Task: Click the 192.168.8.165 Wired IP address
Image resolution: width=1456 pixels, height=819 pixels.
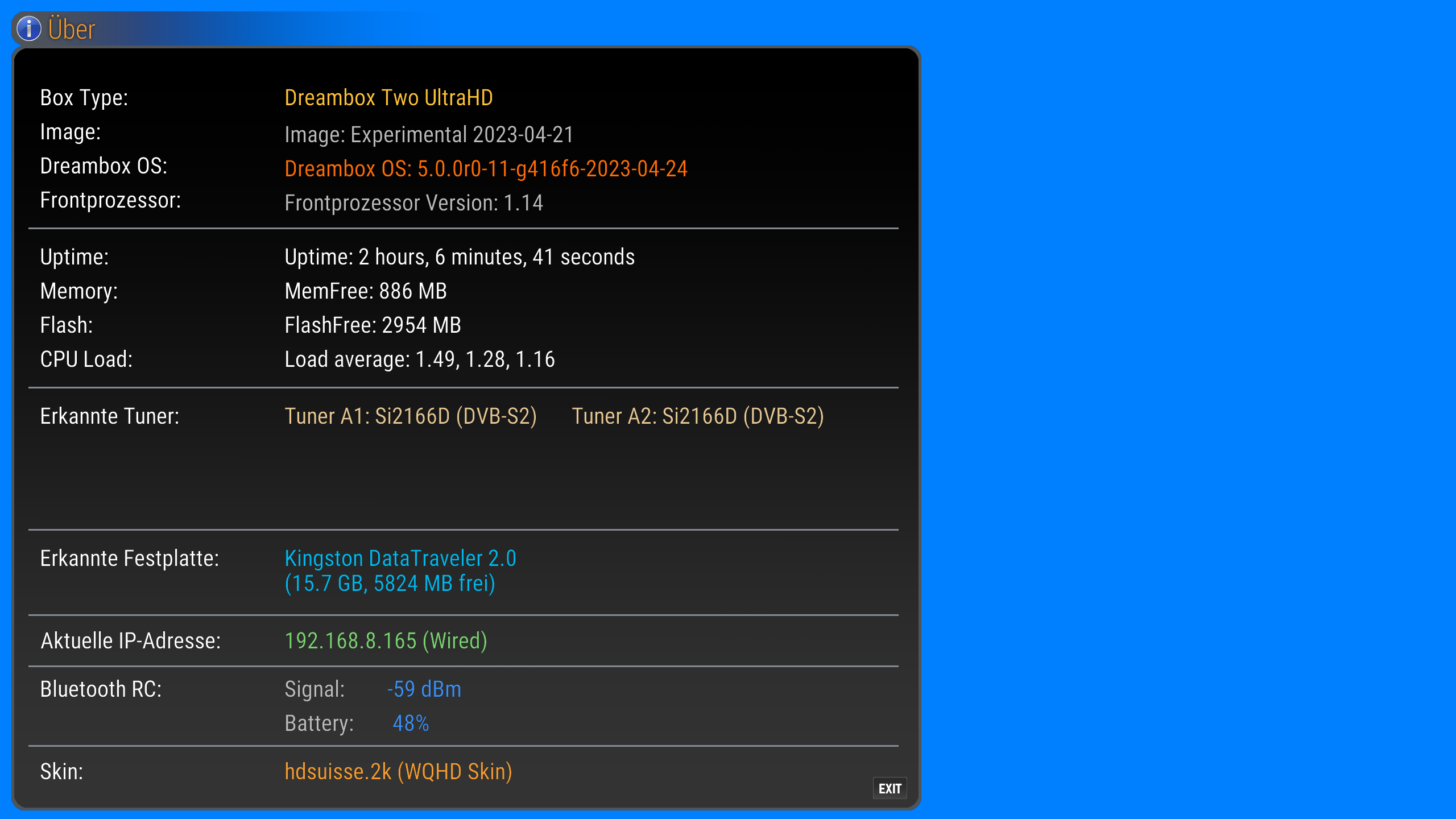Action: (x=386, y=641)
